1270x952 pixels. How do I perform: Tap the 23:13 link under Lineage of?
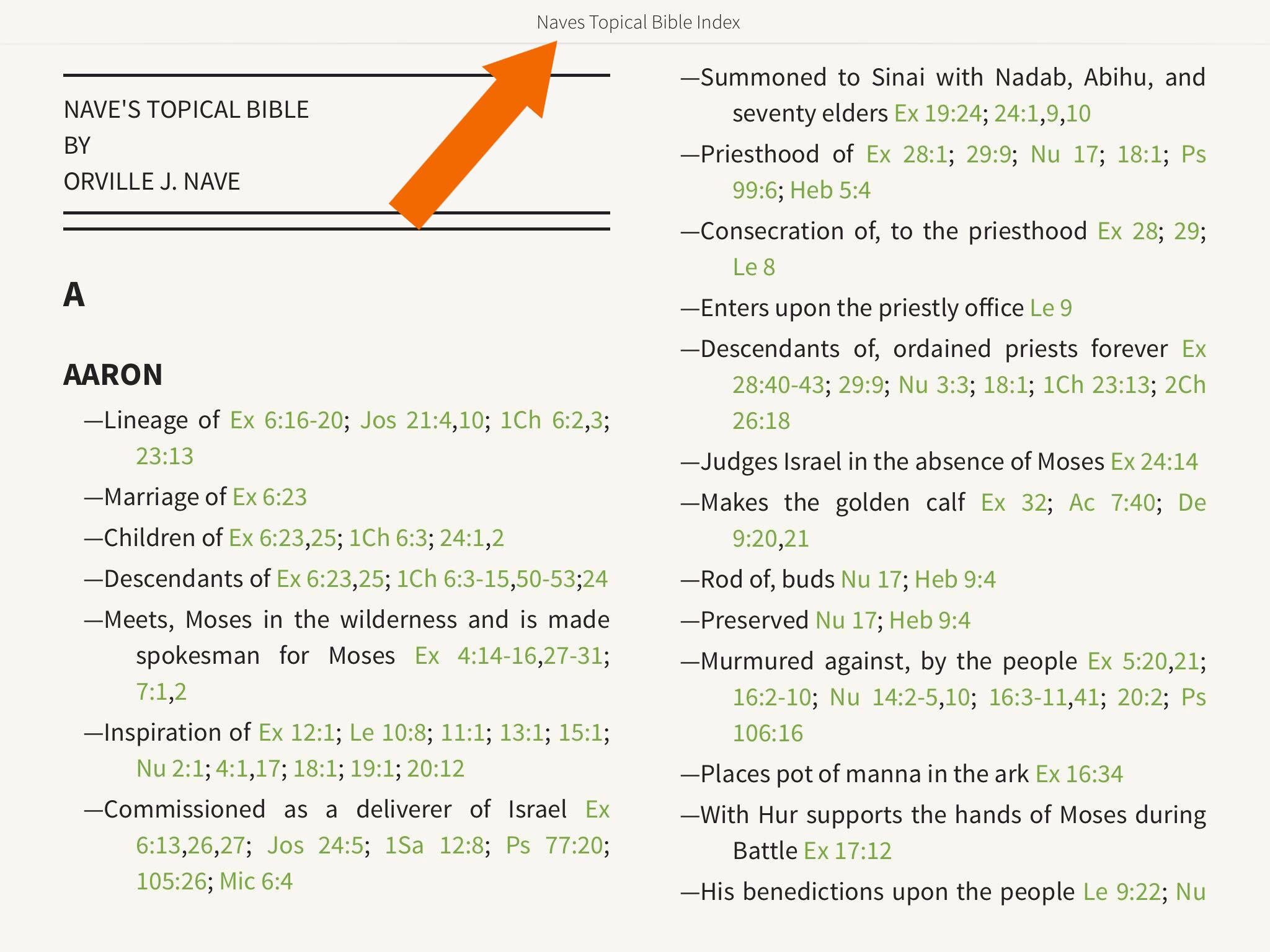165,457
